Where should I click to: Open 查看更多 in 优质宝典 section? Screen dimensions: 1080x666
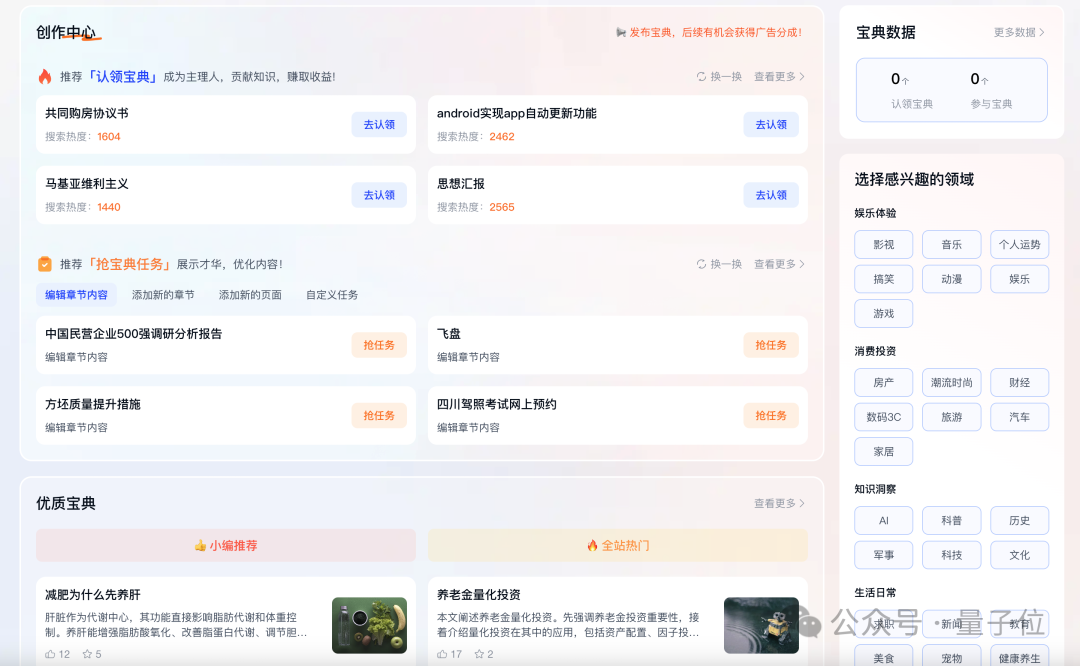(x=779, y=503)
